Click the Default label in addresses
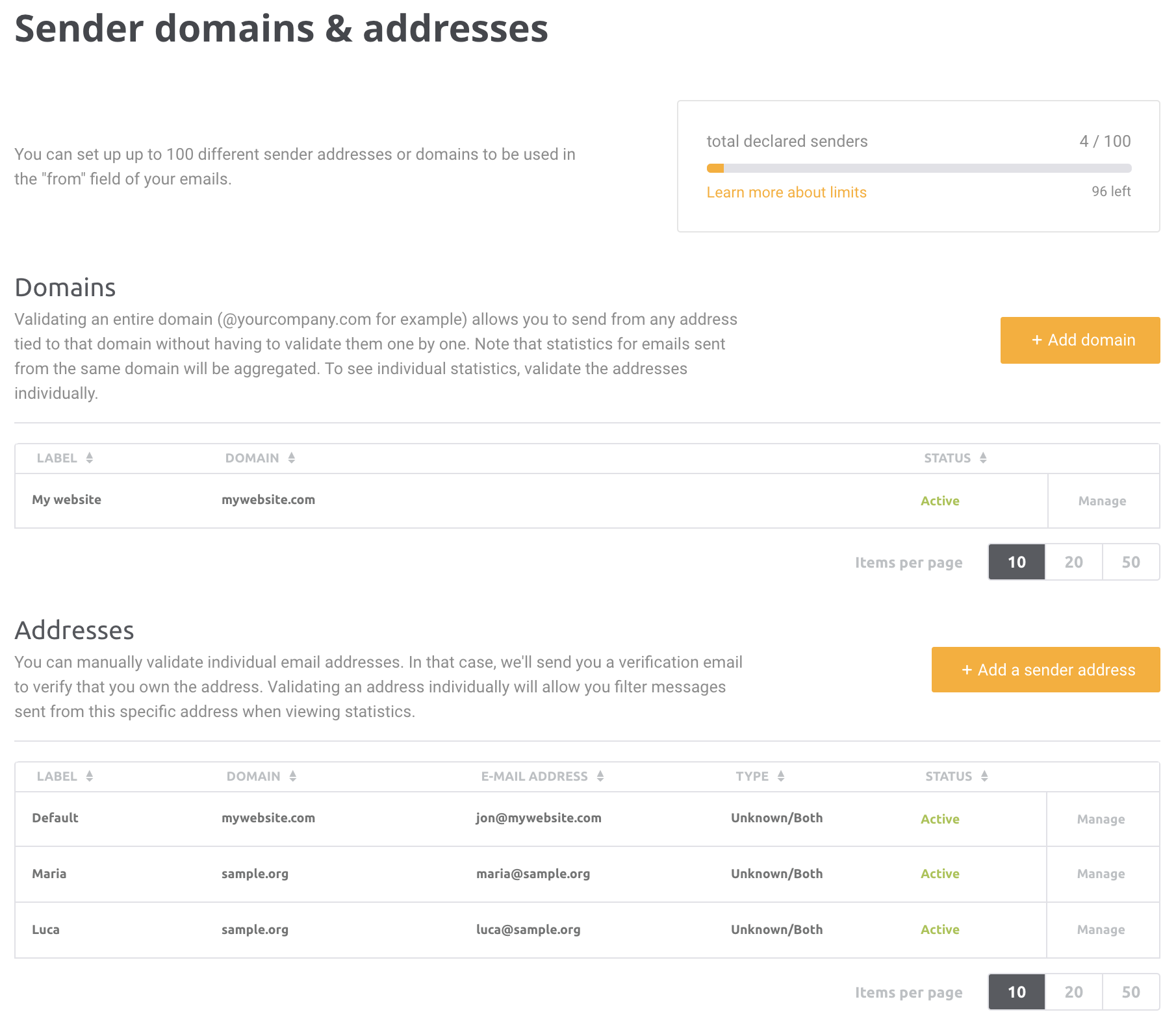The width and height of the screenshot is (1176, 1034). point(55,818)
